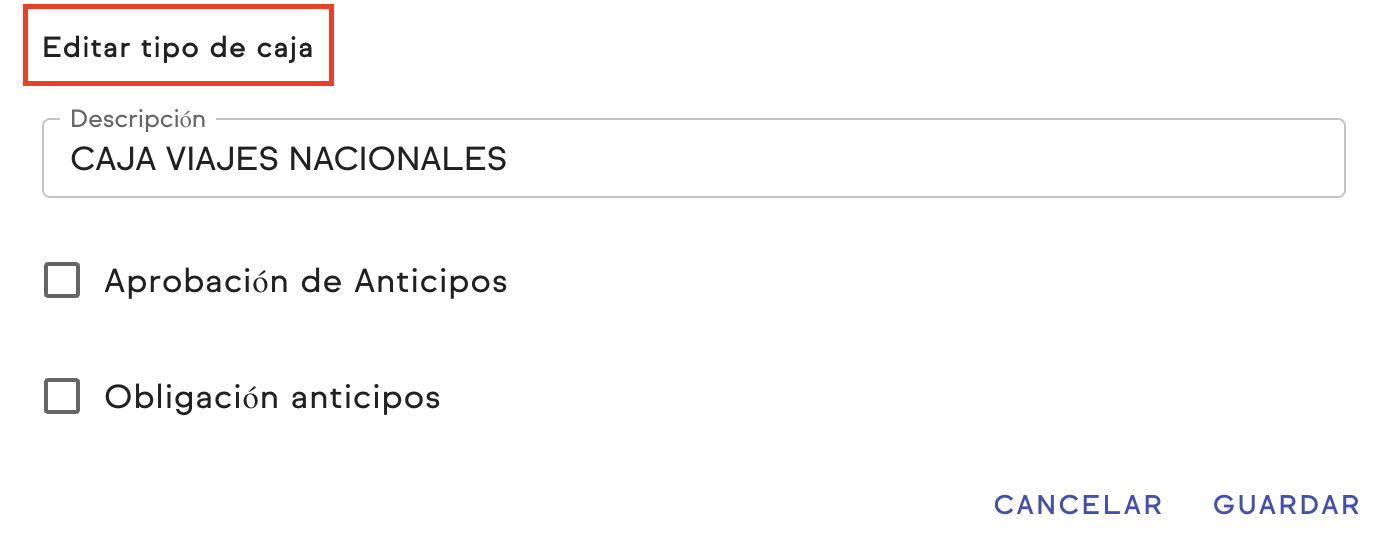Click the word "Aprobación" in checkbox label
This screenshot has width=1388, height=548.
[196, 281]
